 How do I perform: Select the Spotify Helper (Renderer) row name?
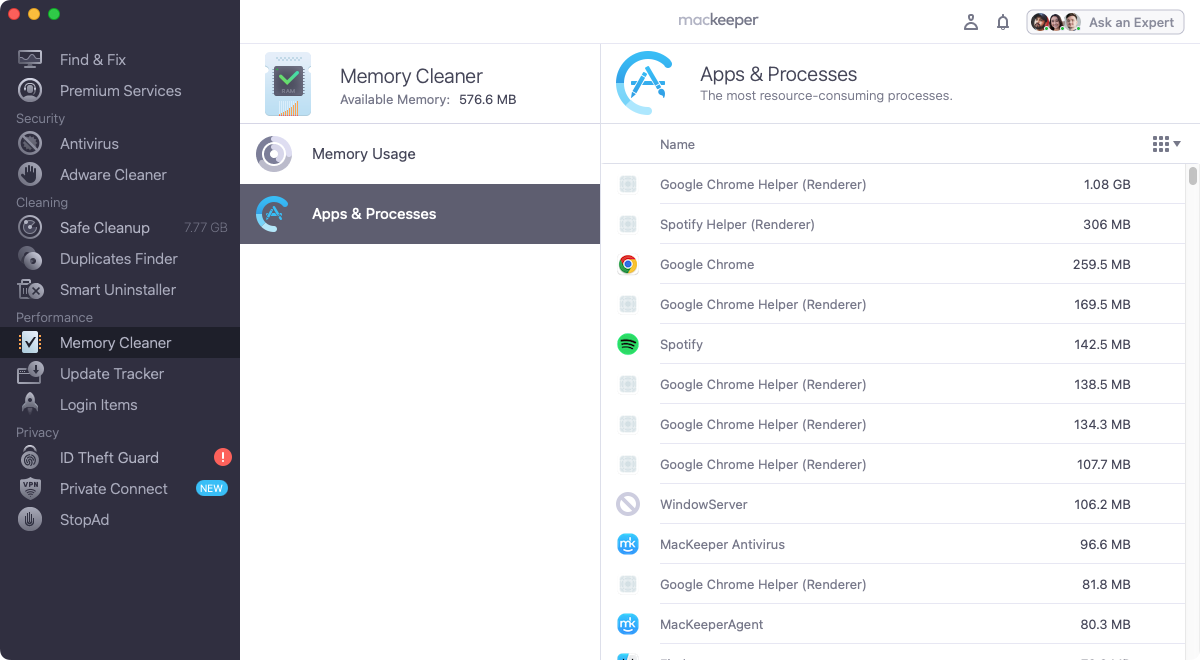(737, 224)
